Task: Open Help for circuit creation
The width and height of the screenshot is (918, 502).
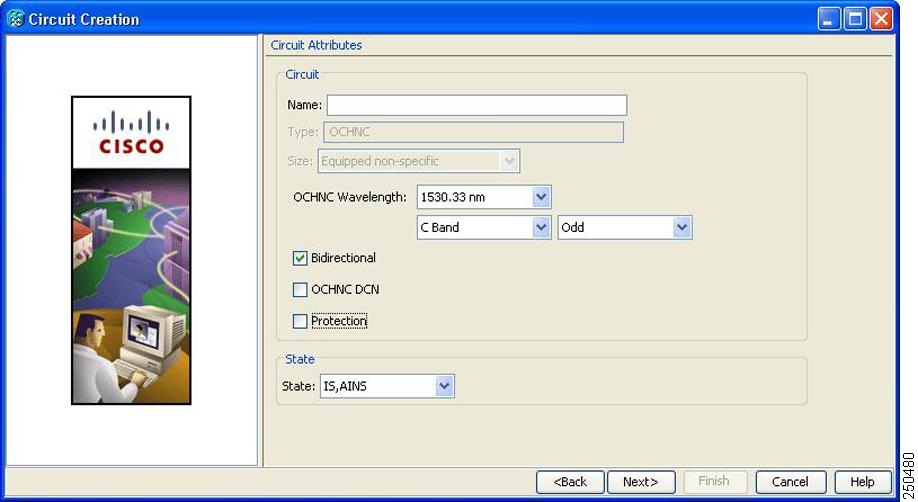Action: [862, 482]
